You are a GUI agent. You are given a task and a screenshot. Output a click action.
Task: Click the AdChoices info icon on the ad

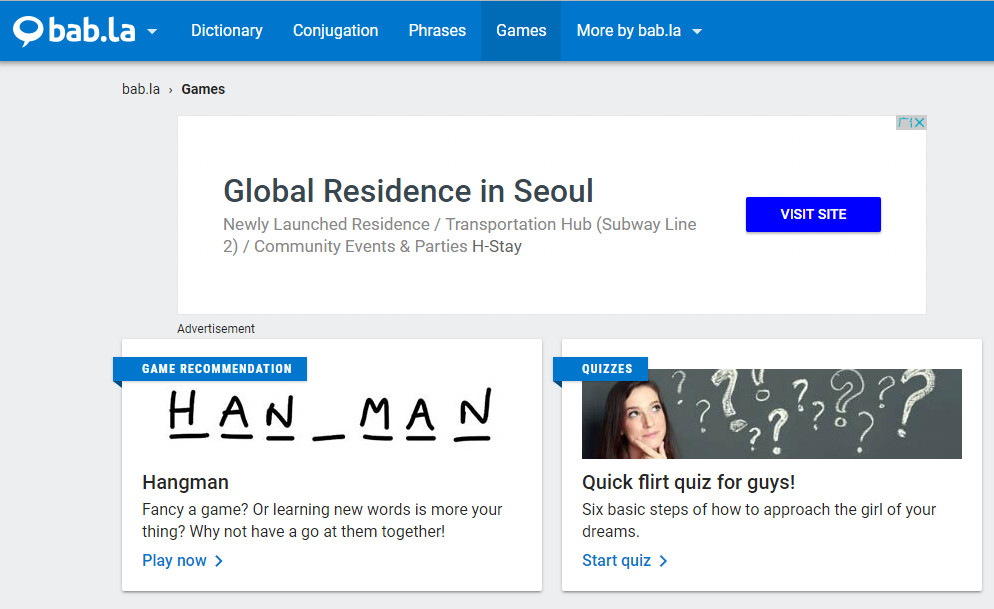904,123
